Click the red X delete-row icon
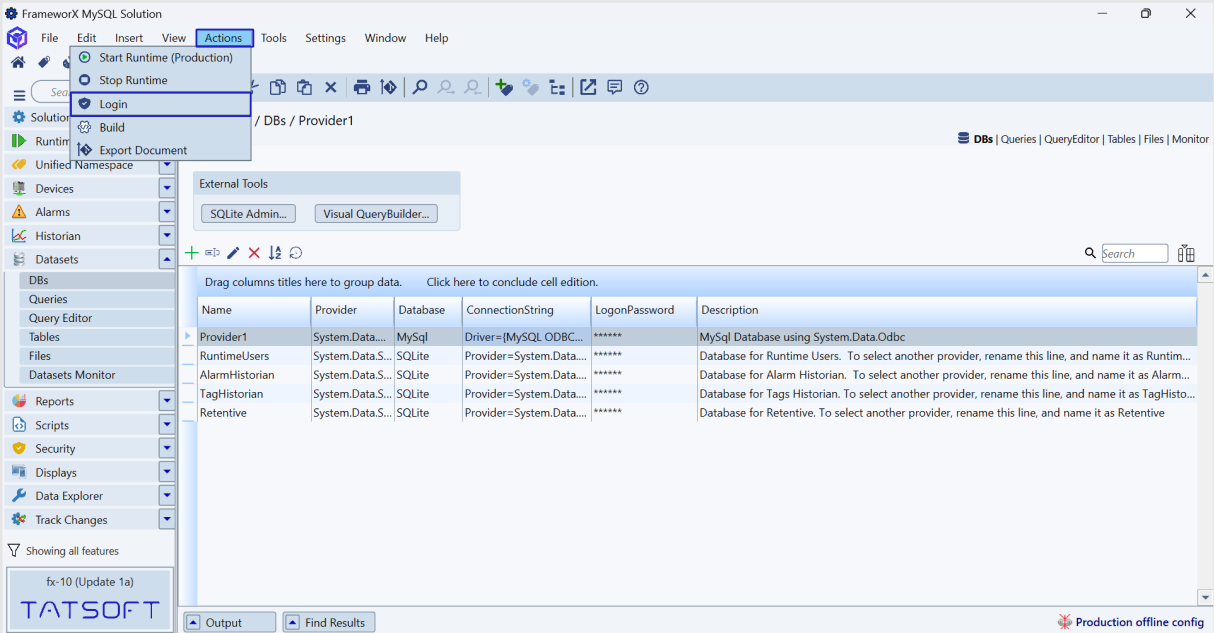The image size is (1214, 633). tap(254, 253)
